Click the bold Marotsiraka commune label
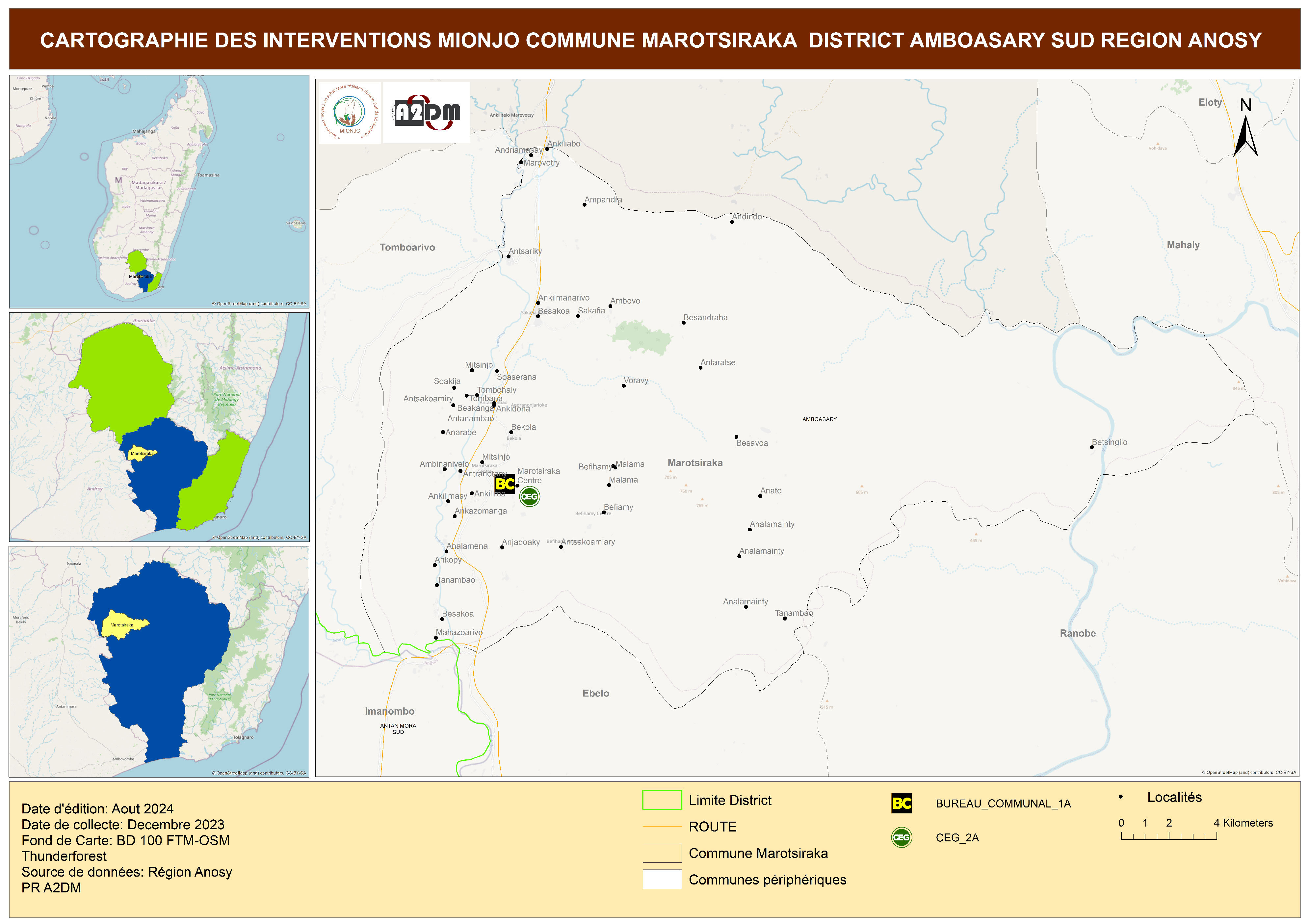This screenshot has height=924, width=1308. click(x=694, y=462)
